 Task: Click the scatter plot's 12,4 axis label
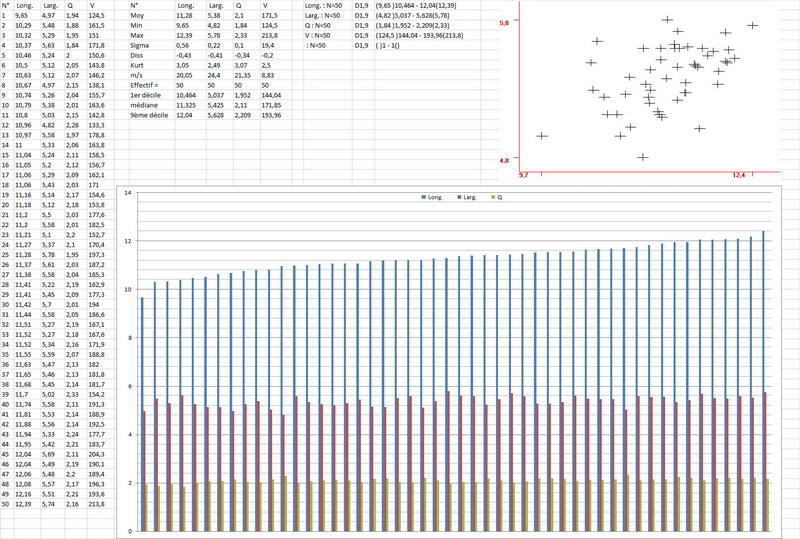point(739,175)
